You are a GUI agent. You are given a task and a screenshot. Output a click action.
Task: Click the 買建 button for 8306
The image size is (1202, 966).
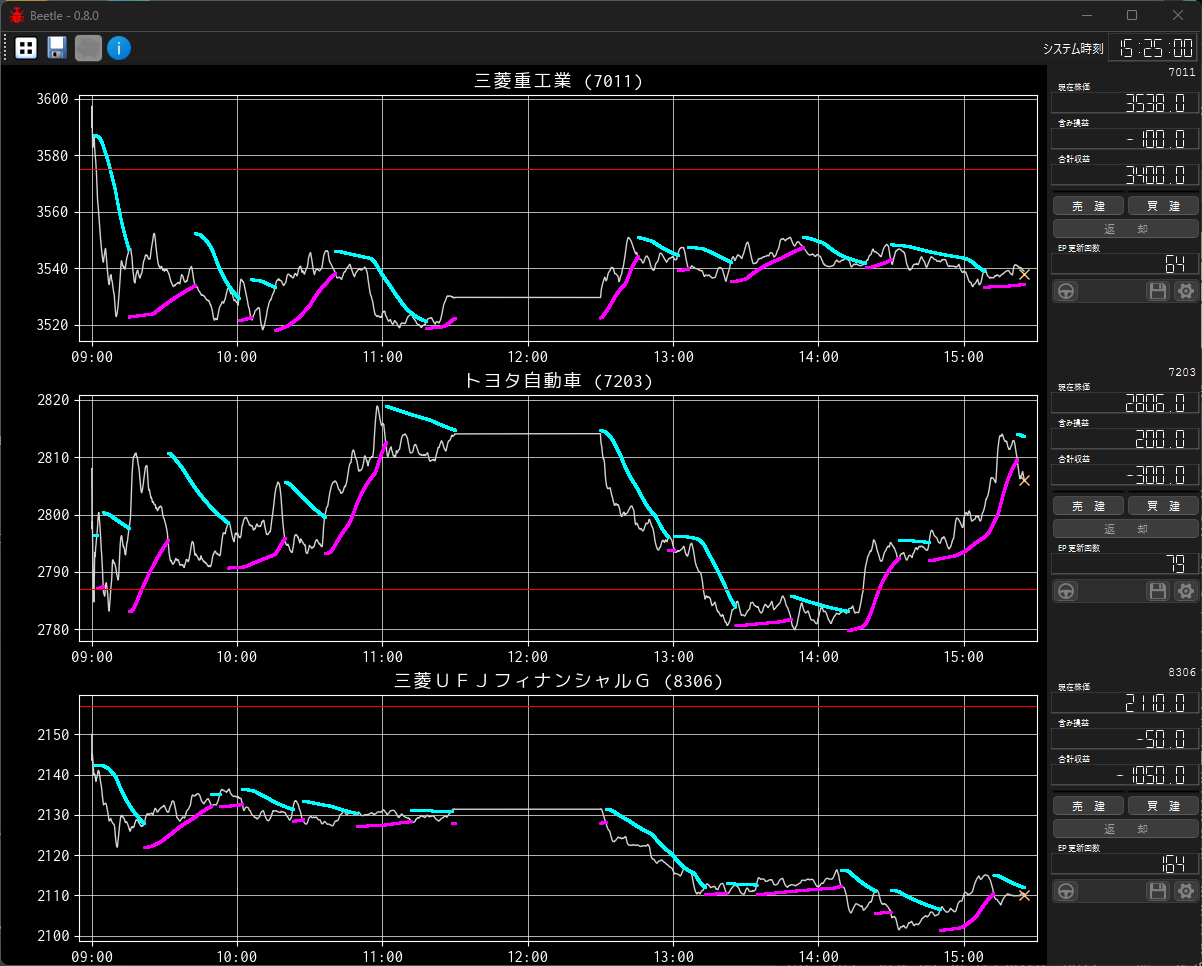(1163, 806)
